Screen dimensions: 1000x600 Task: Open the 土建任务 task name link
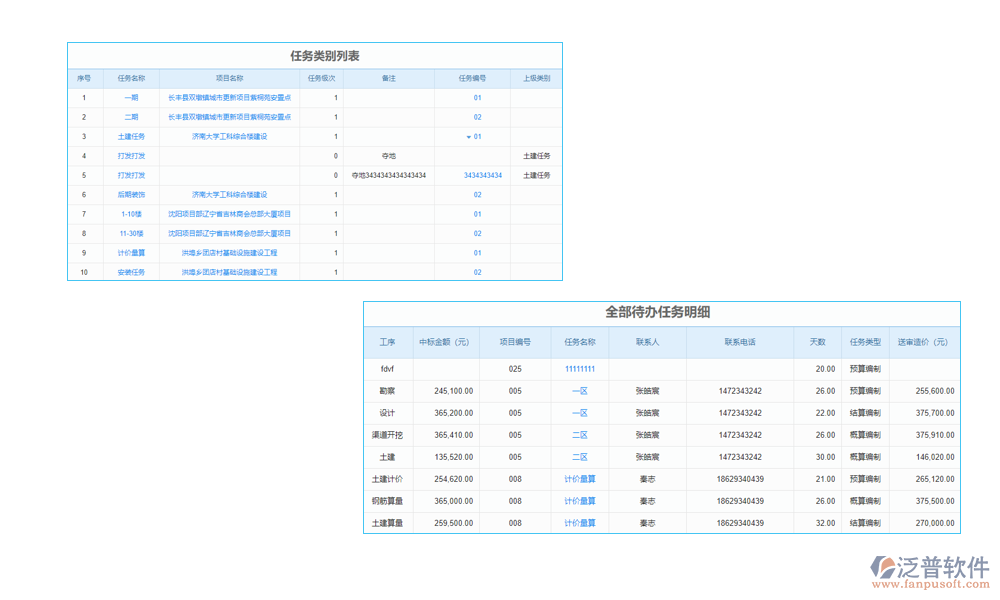(131, 137)
